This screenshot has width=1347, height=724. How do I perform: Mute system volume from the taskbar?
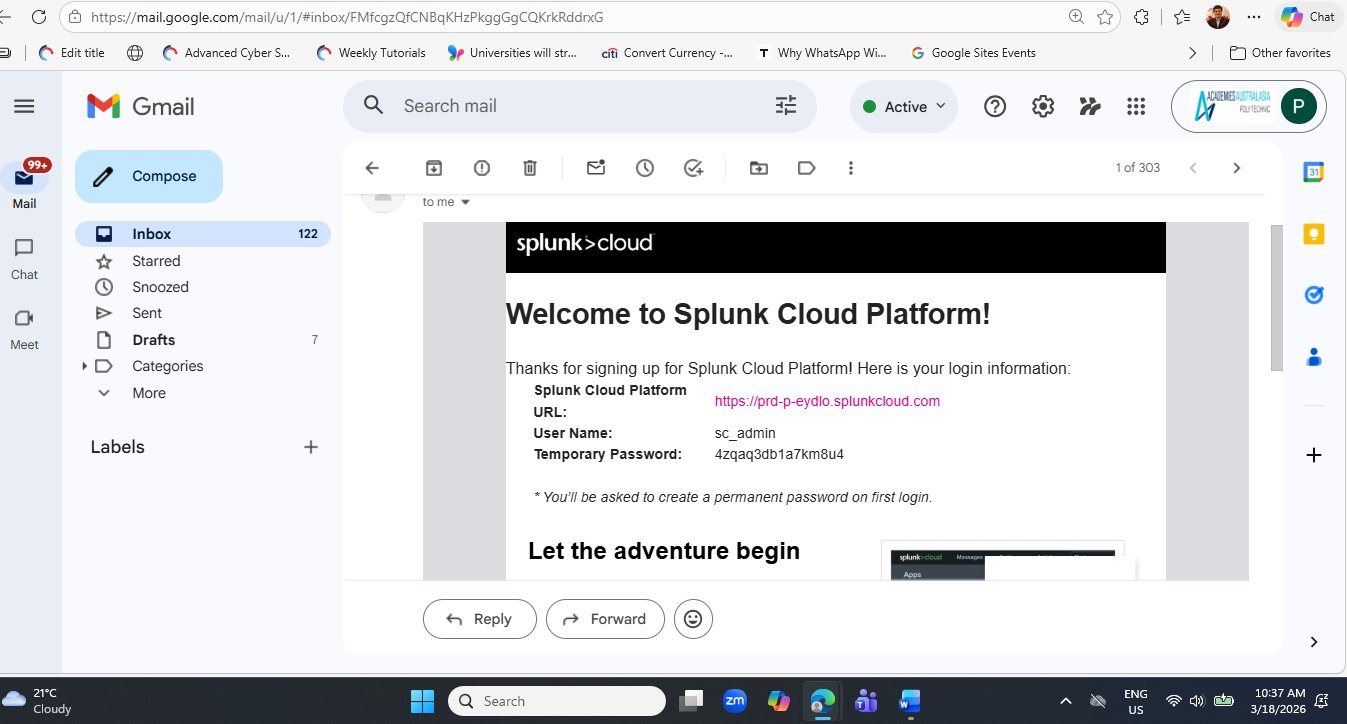(1196, 700)
